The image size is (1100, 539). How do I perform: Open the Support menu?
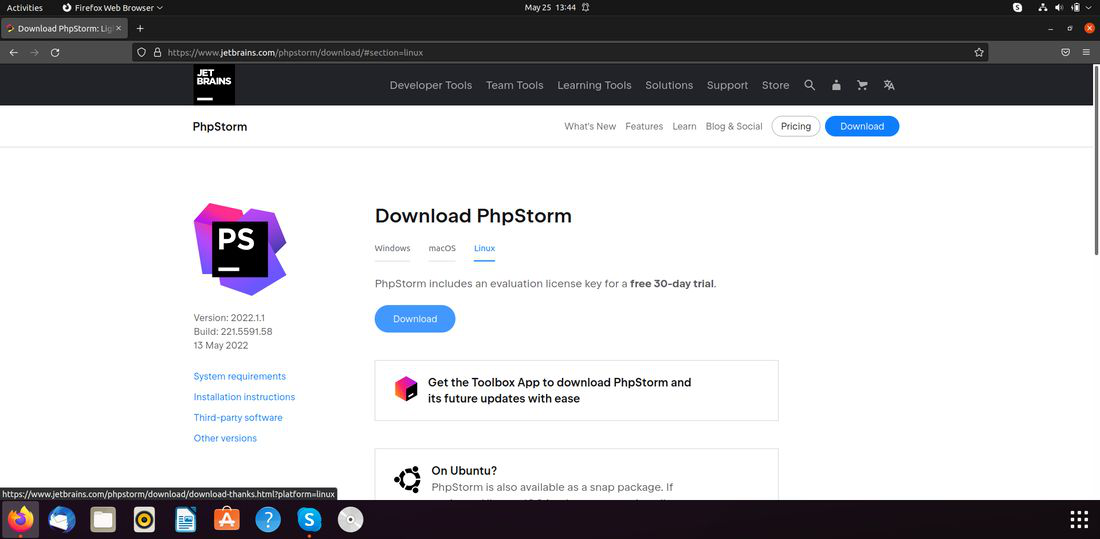click(727, 85)
